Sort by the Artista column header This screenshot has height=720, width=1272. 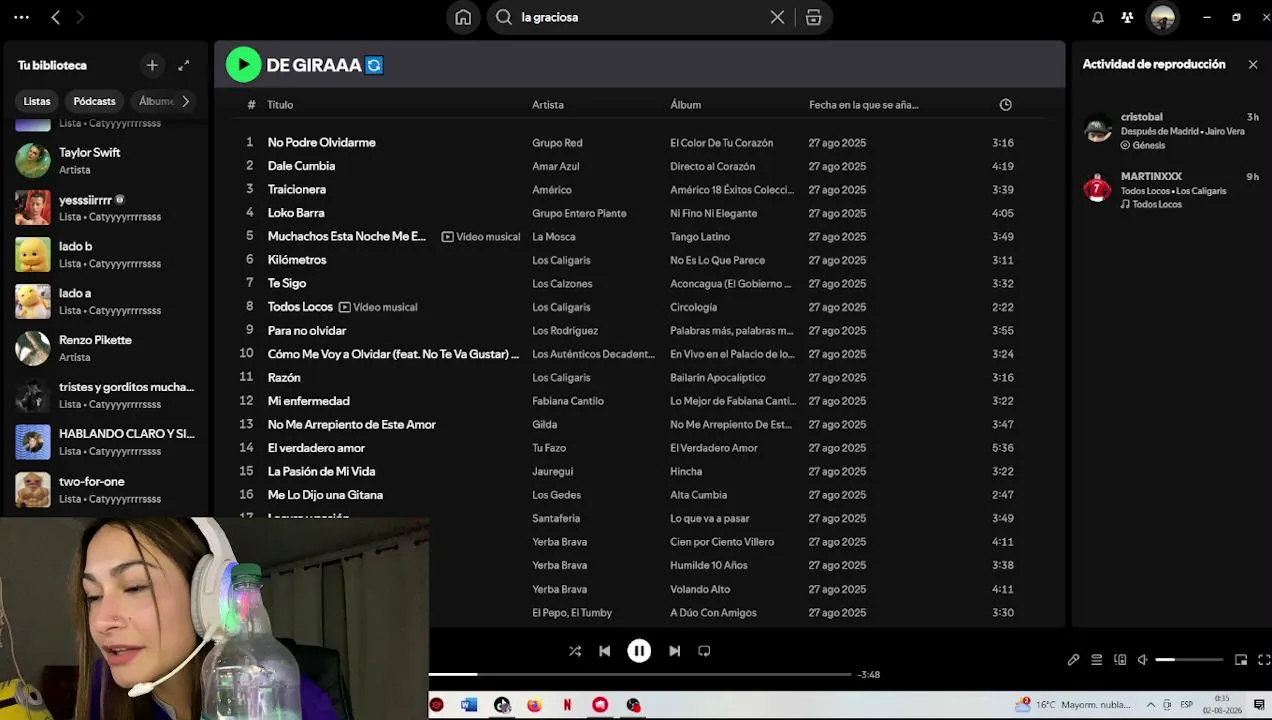(x=548, y=105)
